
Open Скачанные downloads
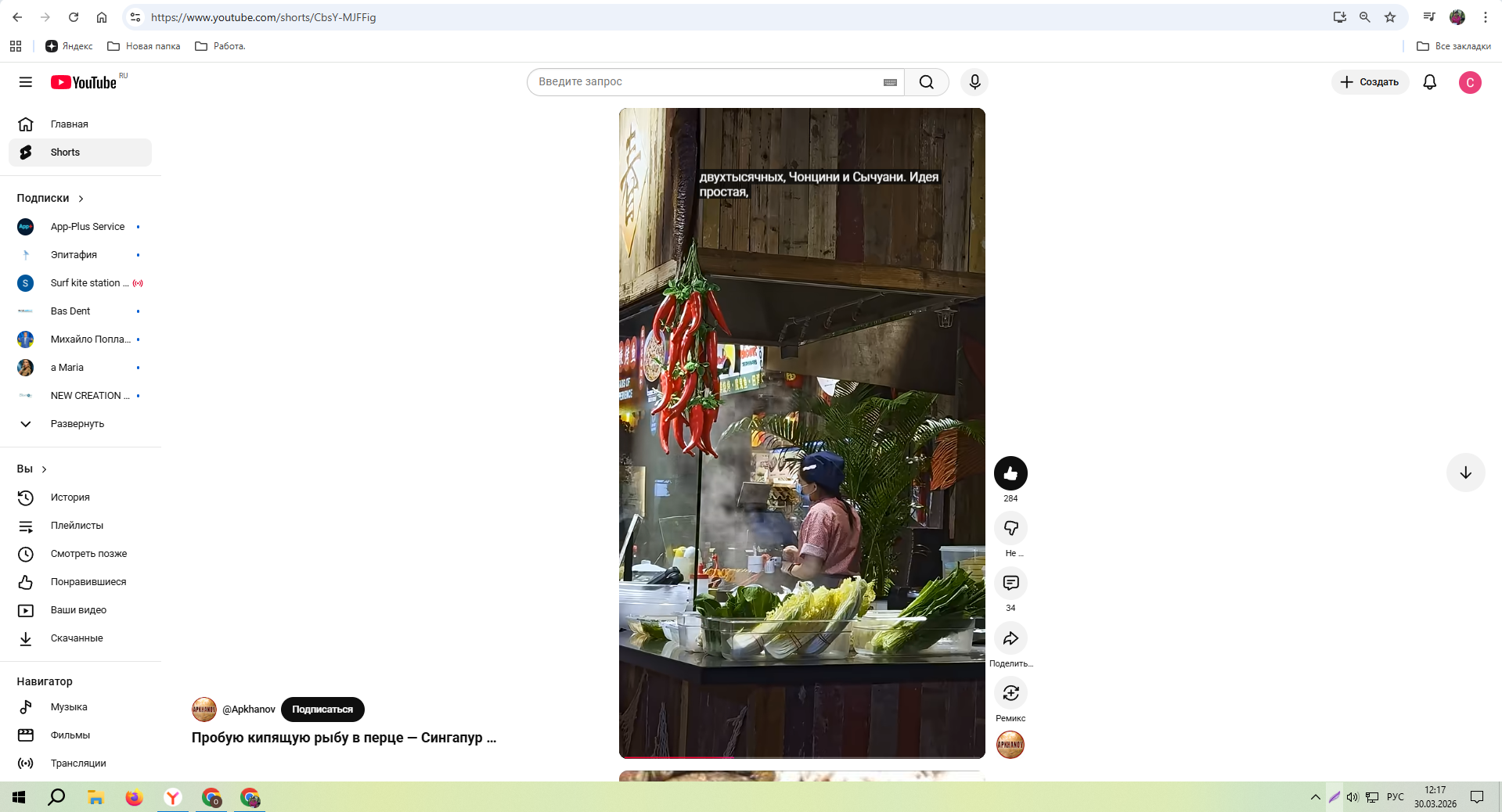pyautogui.click(x=80, y=638)
